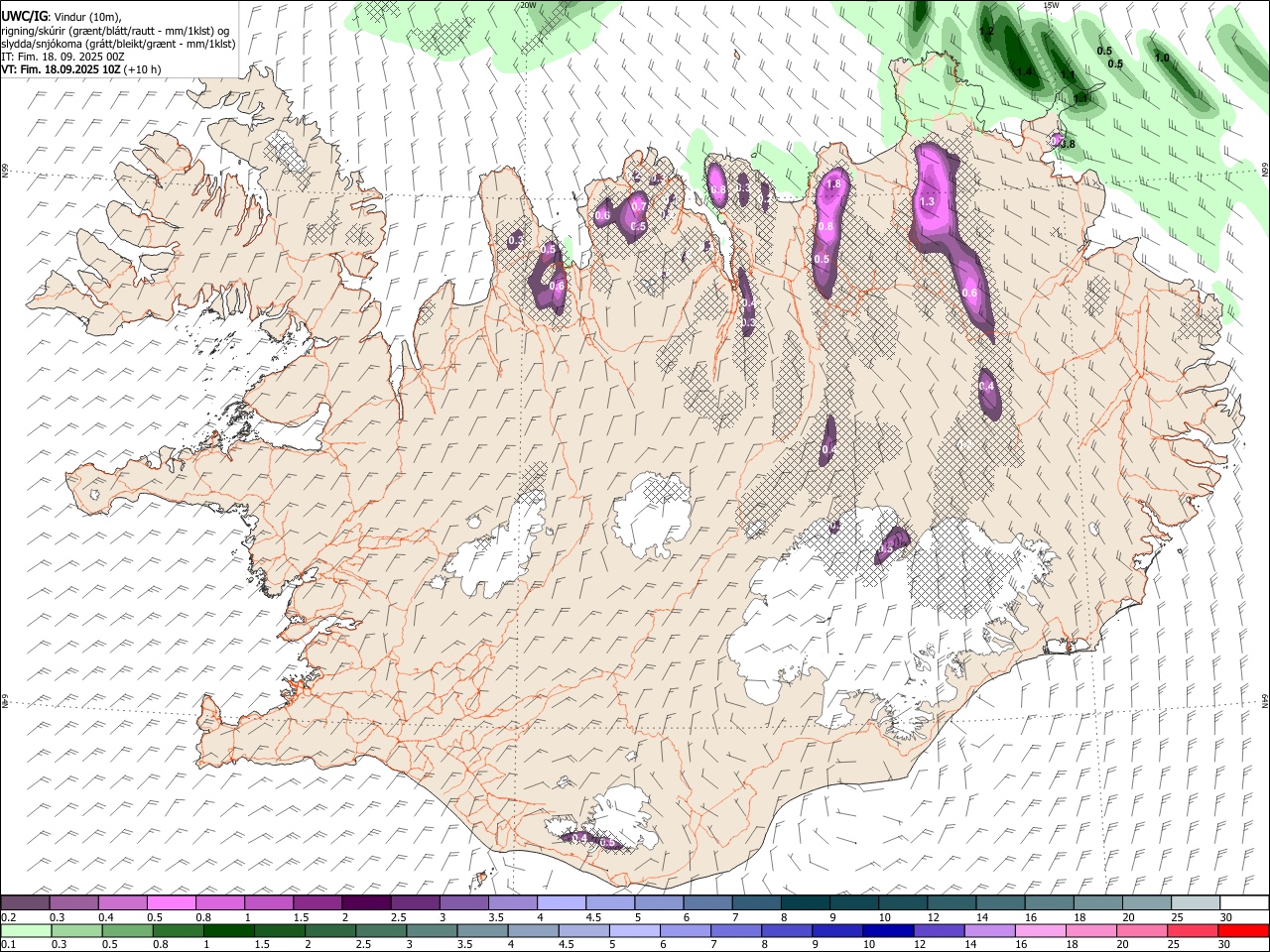
Task: Click the '15W' longitude label
Action: click(x=1051, y=5)
